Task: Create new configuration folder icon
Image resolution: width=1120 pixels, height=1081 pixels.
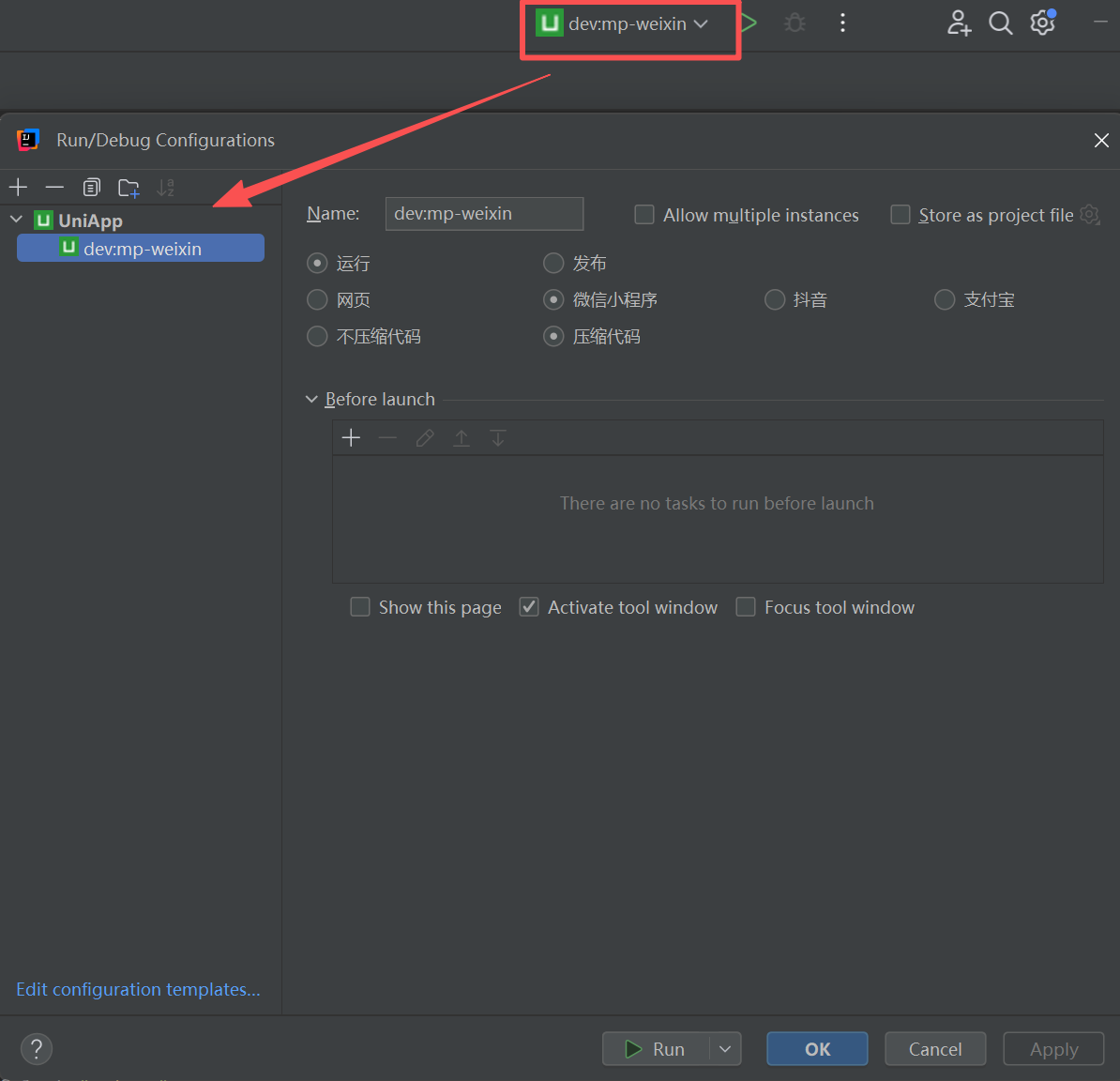Action: [x=129, y=187]
